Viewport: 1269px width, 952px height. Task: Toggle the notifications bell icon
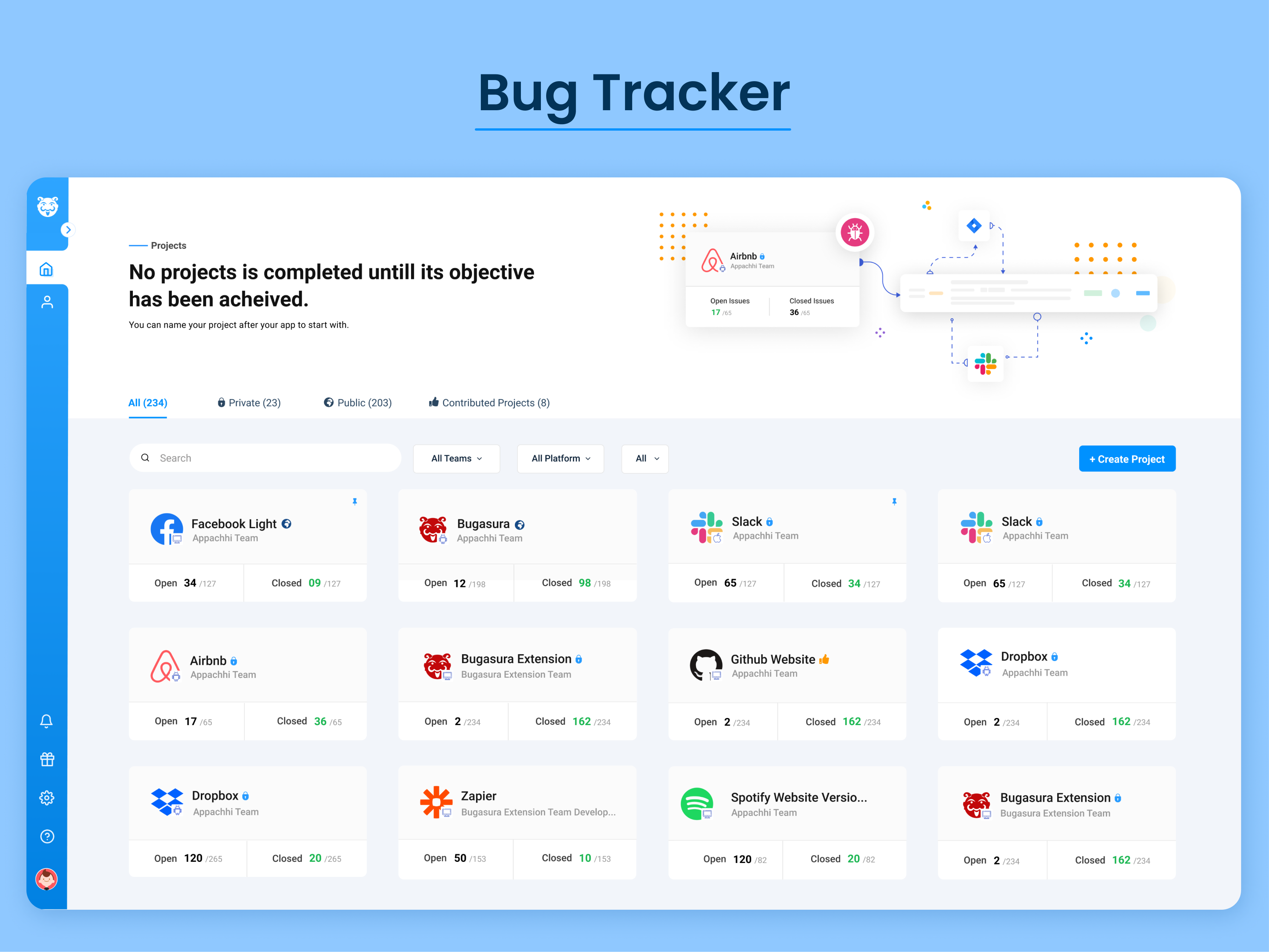click(x=47, y=722)
